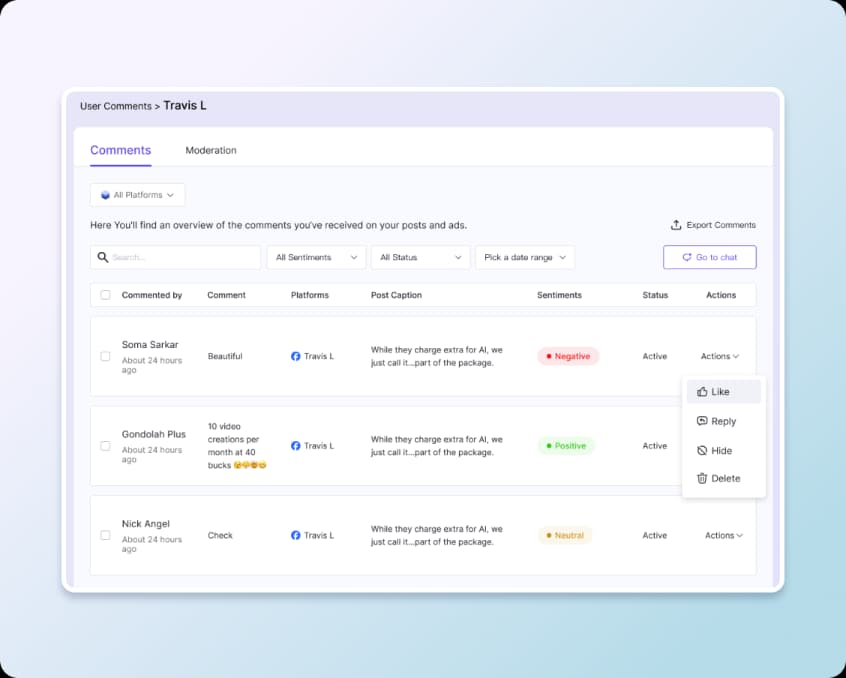
Task: Expand the All Sentiments filter
Action: pyautogui.click(x=316, y=257)
